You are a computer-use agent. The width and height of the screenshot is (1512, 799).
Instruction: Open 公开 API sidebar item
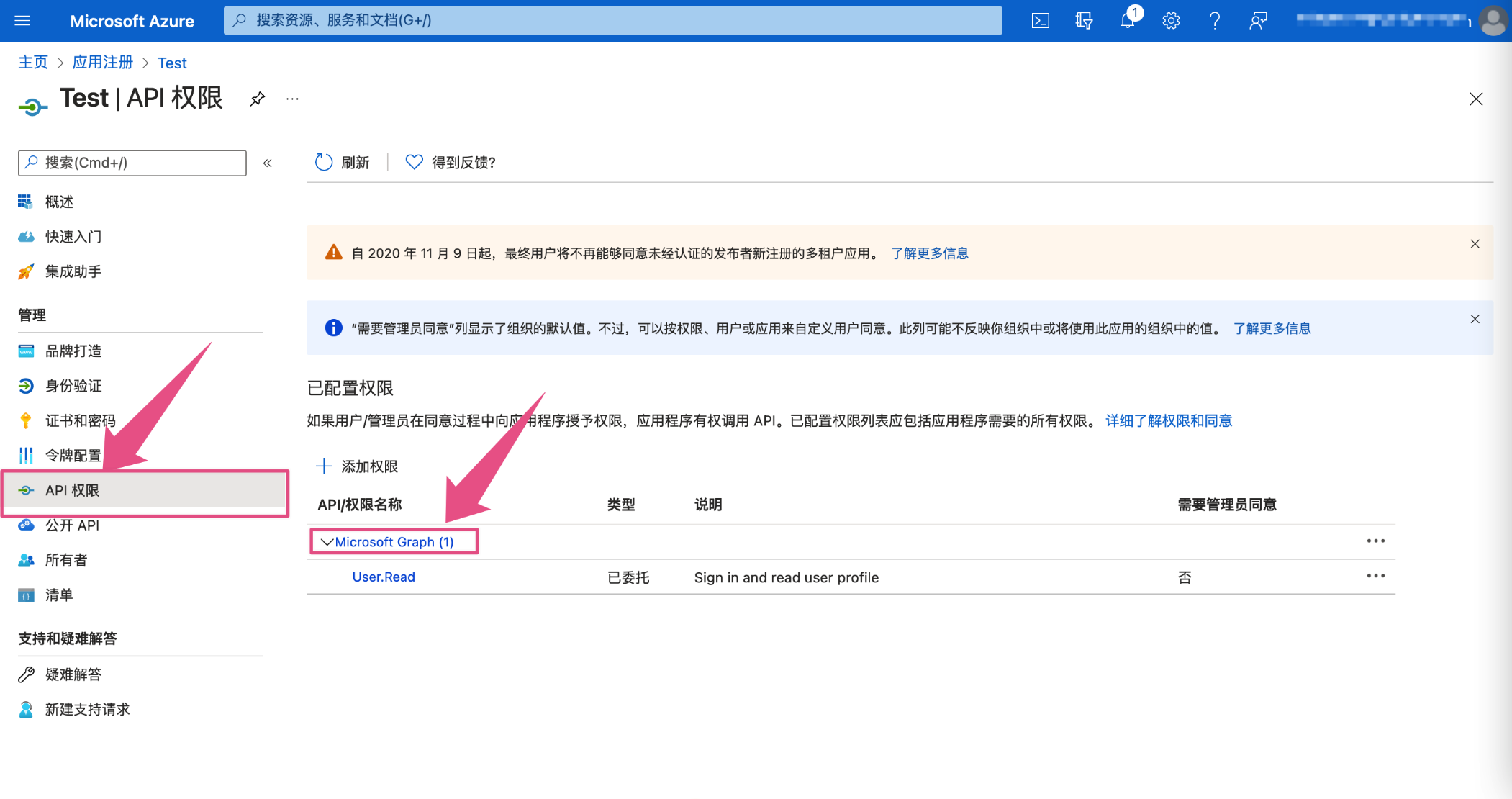pos(72,525)
